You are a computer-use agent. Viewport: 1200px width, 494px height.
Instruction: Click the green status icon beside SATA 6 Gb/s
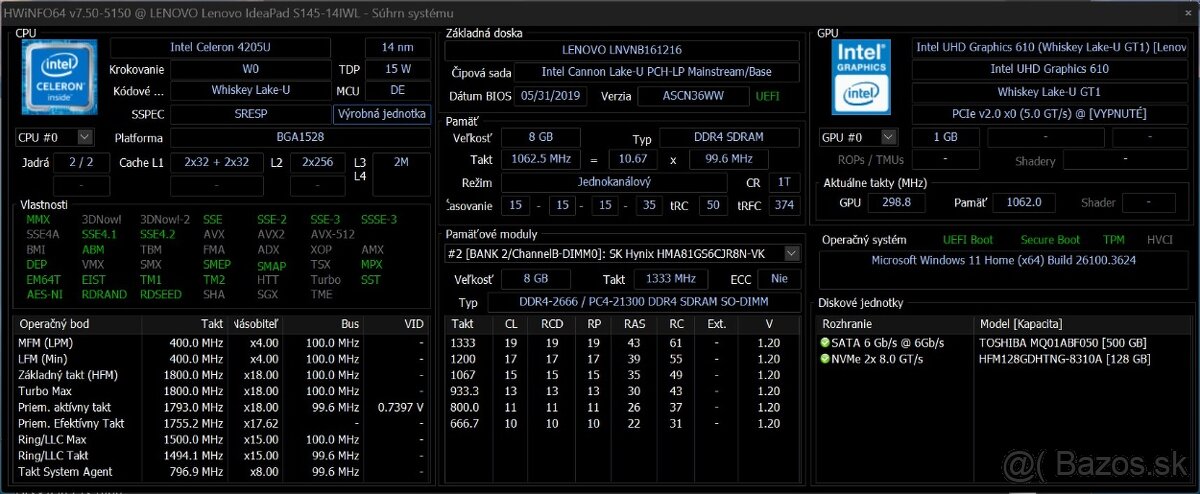825,343
